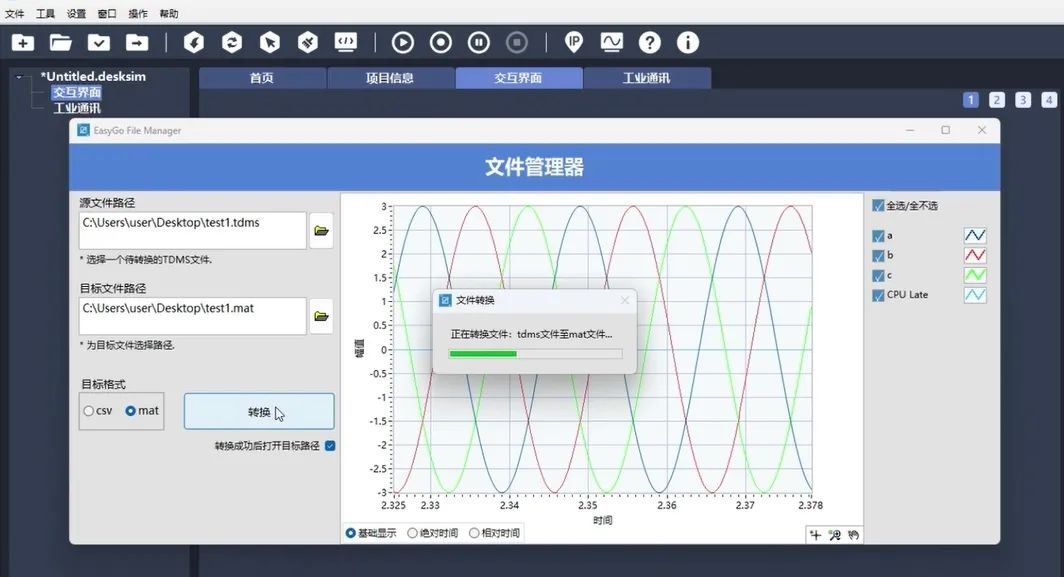
Task: Select csv target format radio button
Action: click(89, 411)
